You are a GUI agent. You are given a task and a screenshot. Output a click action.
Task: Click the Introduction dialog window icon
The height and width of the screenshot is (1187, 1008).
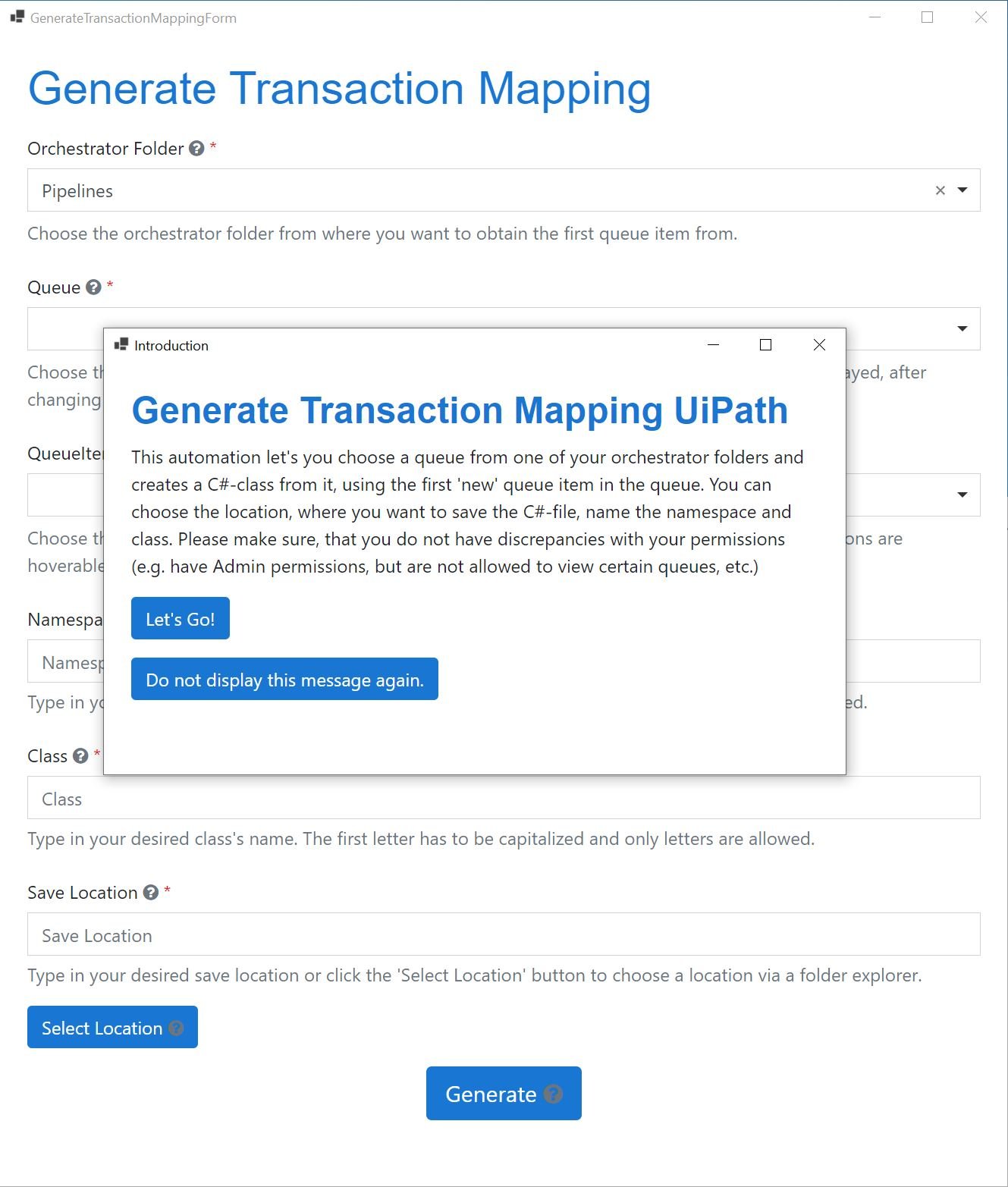pos(121,345)
